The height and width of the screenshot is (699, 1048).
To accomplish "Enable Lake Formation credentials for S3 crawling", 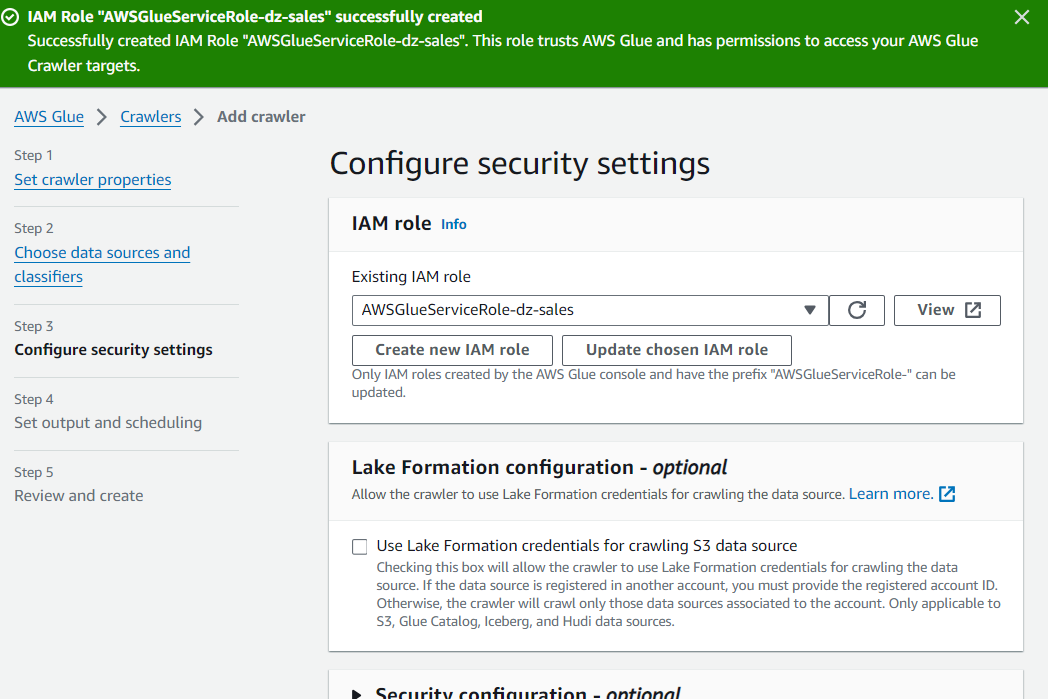I will tap(360, 546).
